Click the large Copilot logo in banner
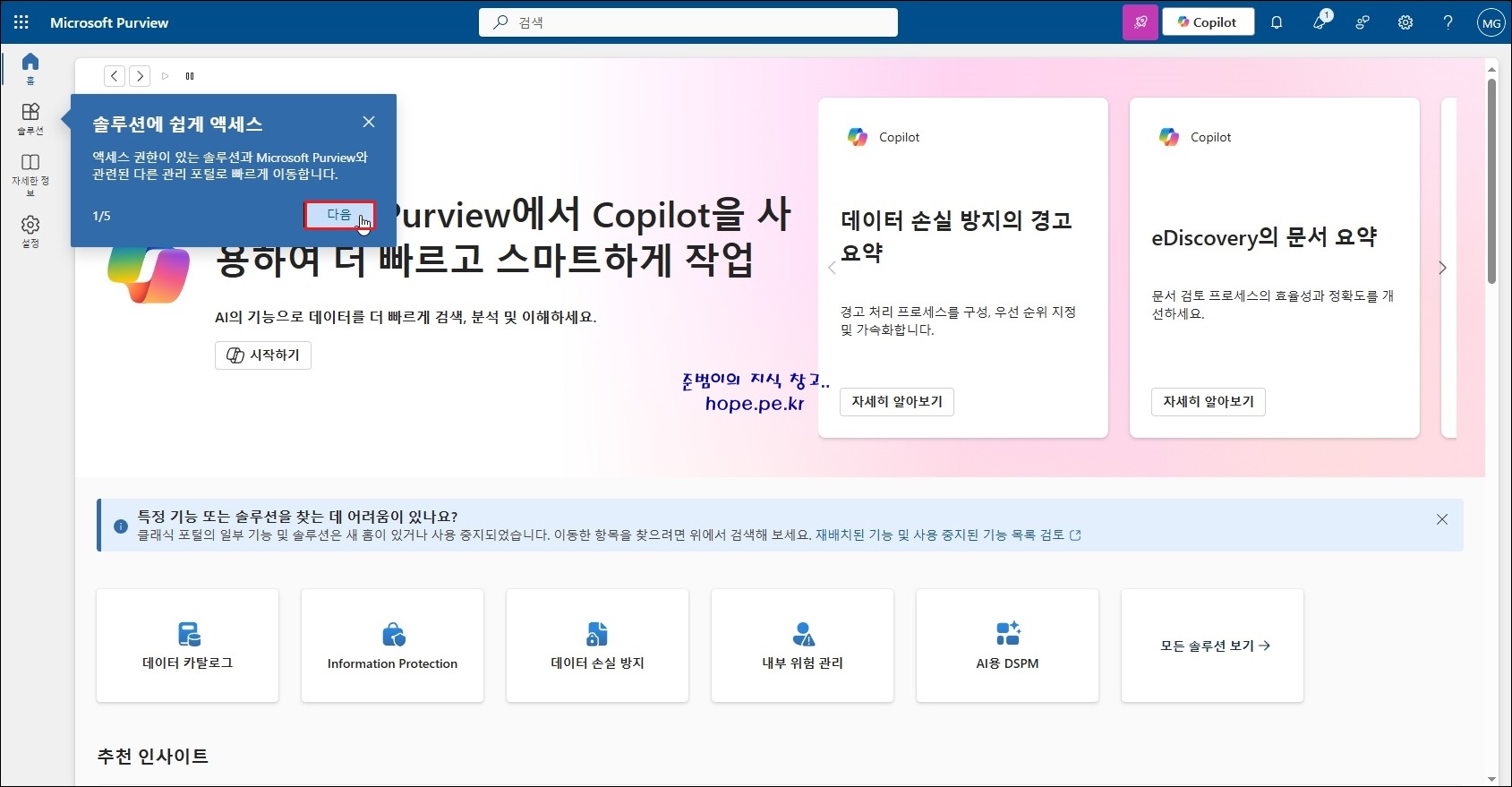This screenshot has width=1512, height=787. pos(149,276)
